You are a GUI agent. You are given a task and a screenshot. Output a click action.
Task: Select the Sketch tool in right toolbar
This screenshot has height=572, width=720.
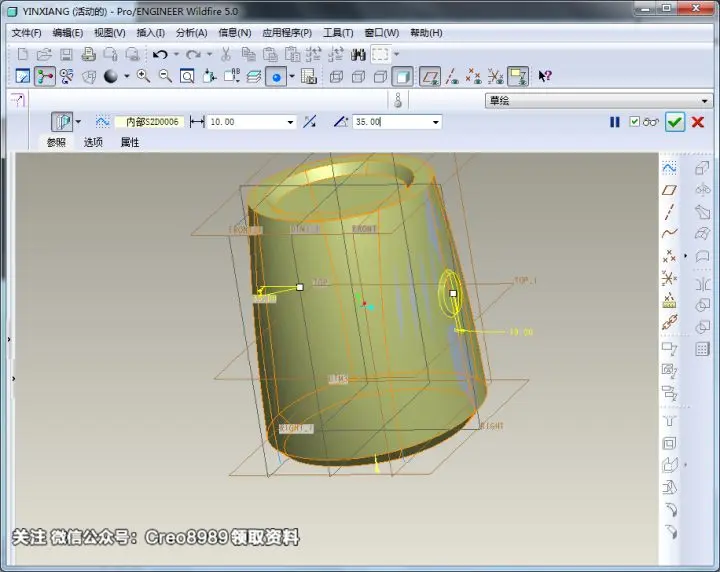tap(669, 168)
